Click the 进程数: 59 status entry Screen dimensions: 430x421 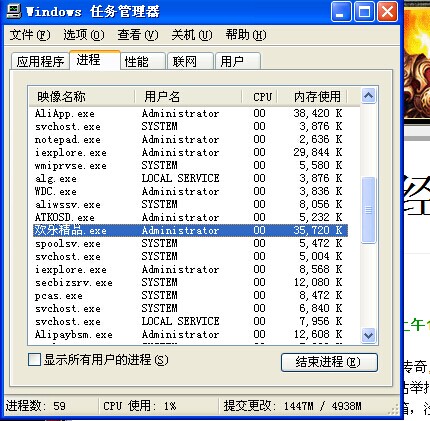coord(36,406)
